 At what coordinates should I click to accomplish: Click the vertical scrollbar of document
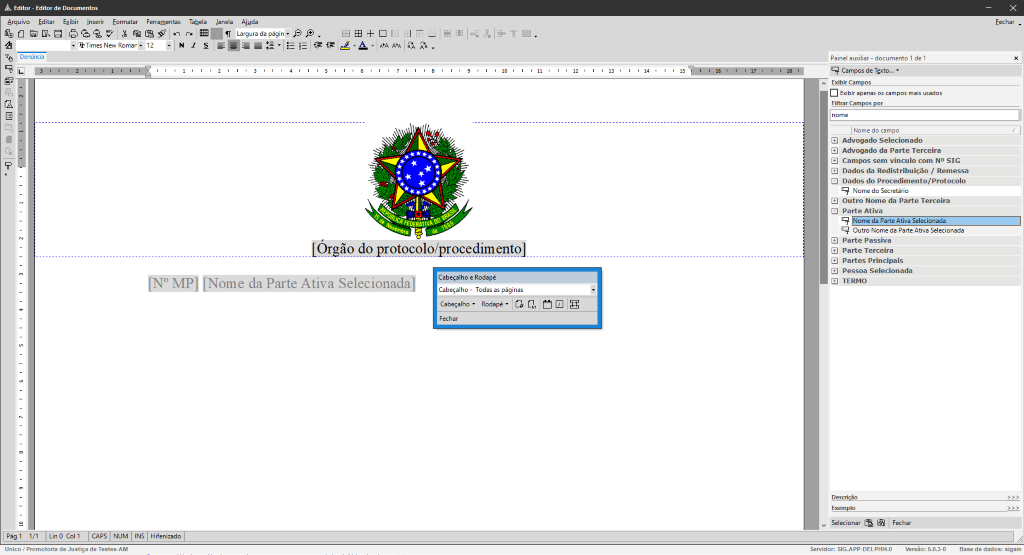click(x=824, y=304)
